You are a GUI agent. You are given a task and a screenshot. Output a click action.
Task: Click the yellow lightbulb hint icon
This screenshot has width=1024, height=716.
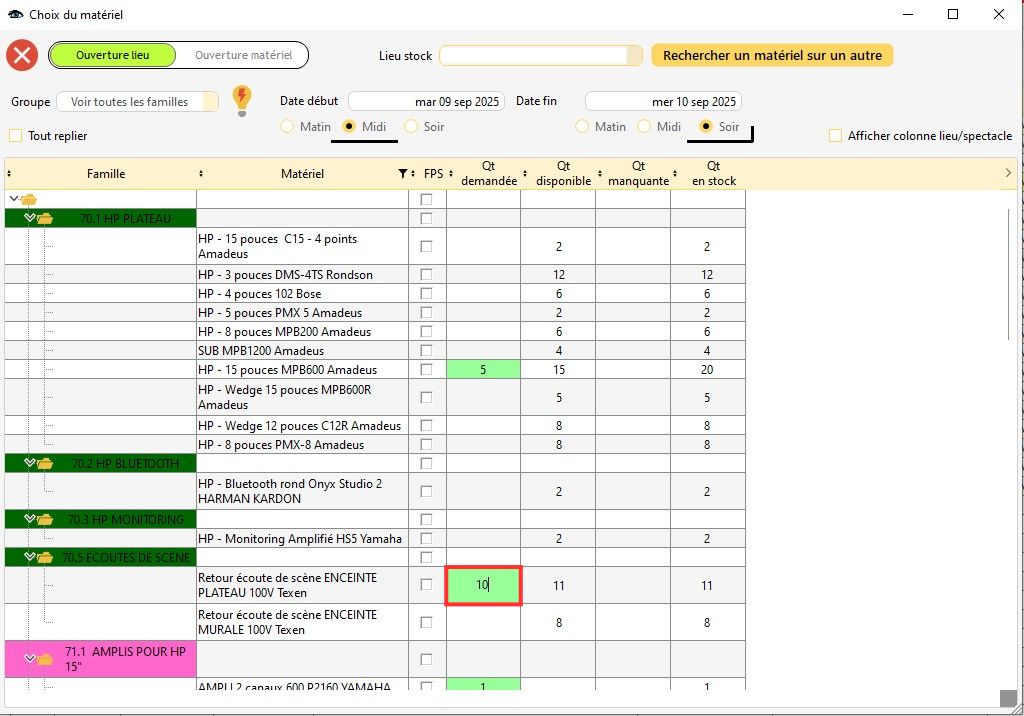point(241,100)
